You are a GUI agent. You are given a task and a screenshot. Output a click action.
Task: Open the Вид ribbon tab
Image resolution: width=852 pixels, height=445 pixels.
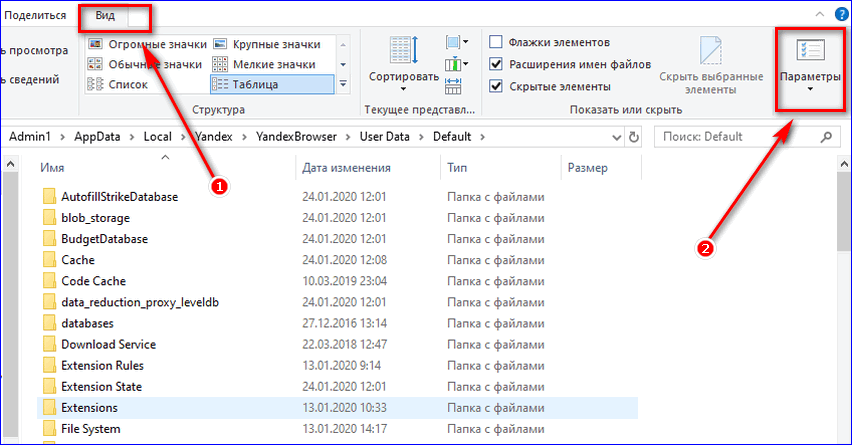(105, 16)
